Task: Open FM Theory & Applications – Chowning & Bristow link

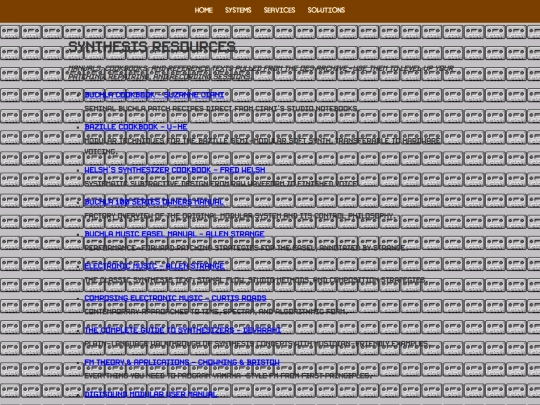Action: (182, 362)
